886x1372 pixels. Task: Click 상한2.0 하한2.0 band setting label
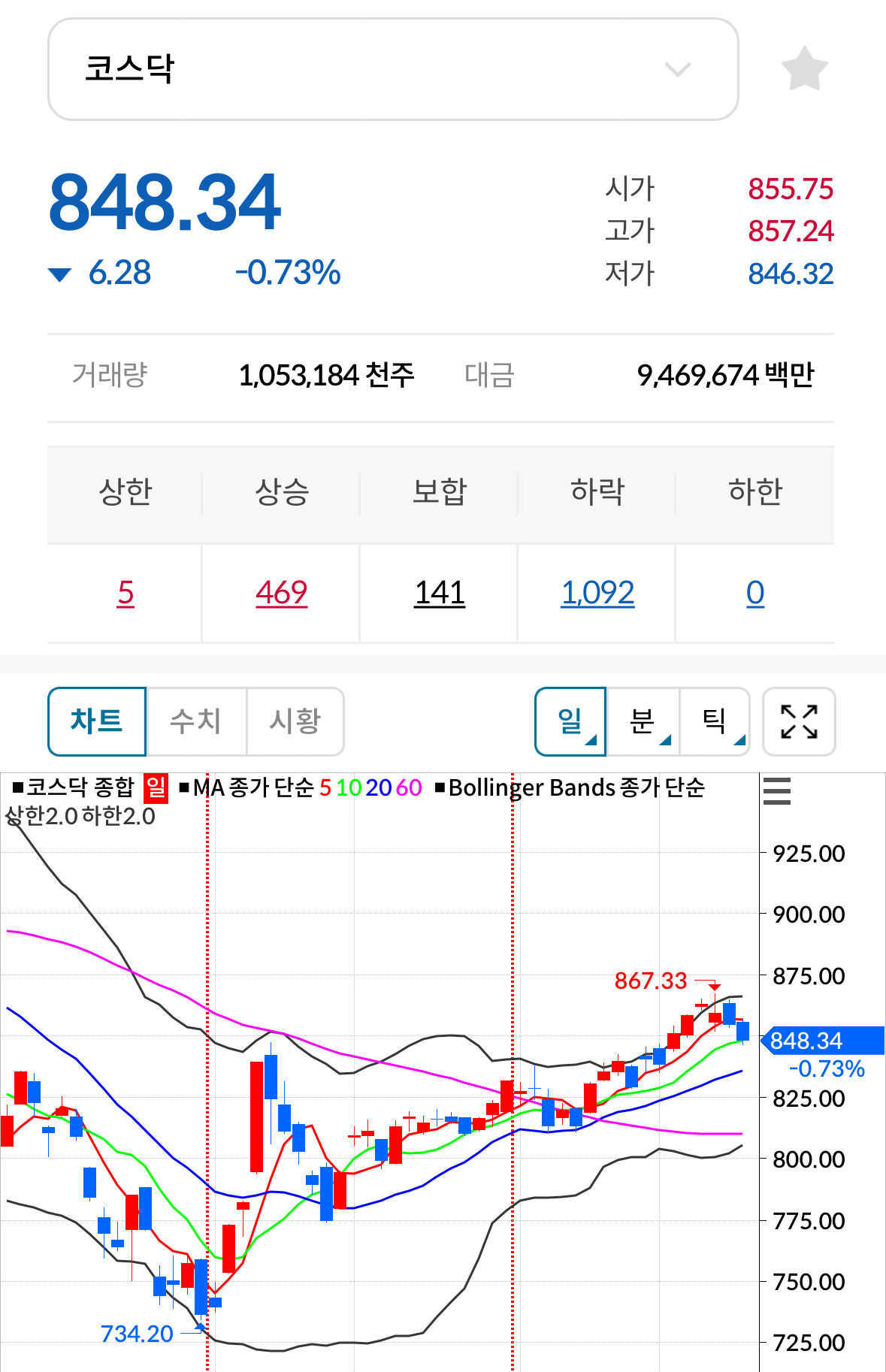click(x=80, y=816)
